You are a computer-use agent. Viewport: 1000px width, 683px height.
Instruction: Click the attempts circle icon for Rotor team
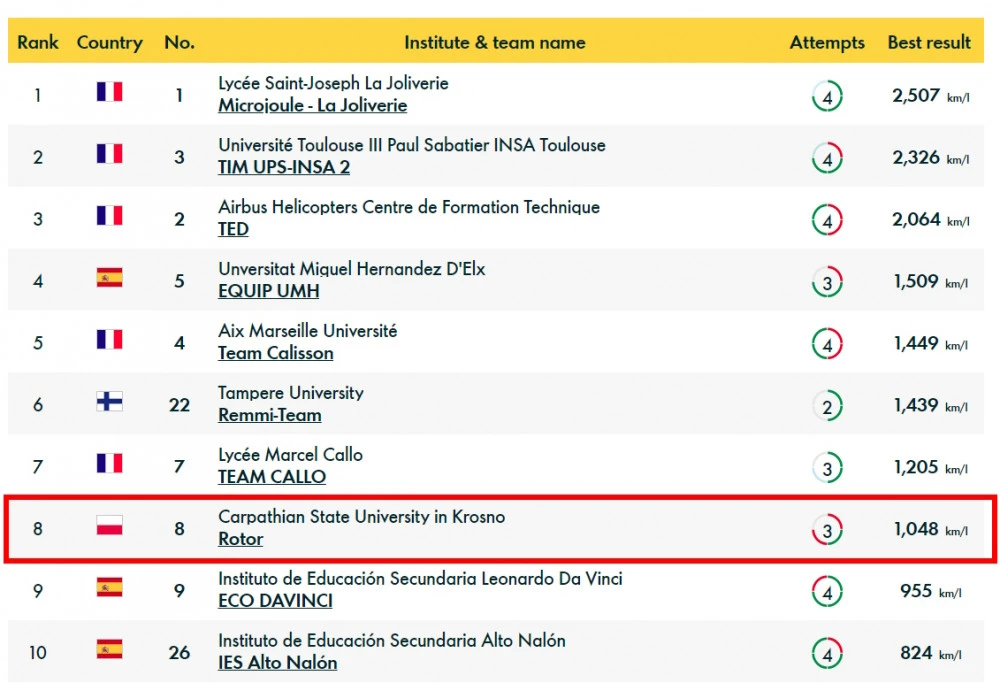pyautogui.click(x=827, y=530)
